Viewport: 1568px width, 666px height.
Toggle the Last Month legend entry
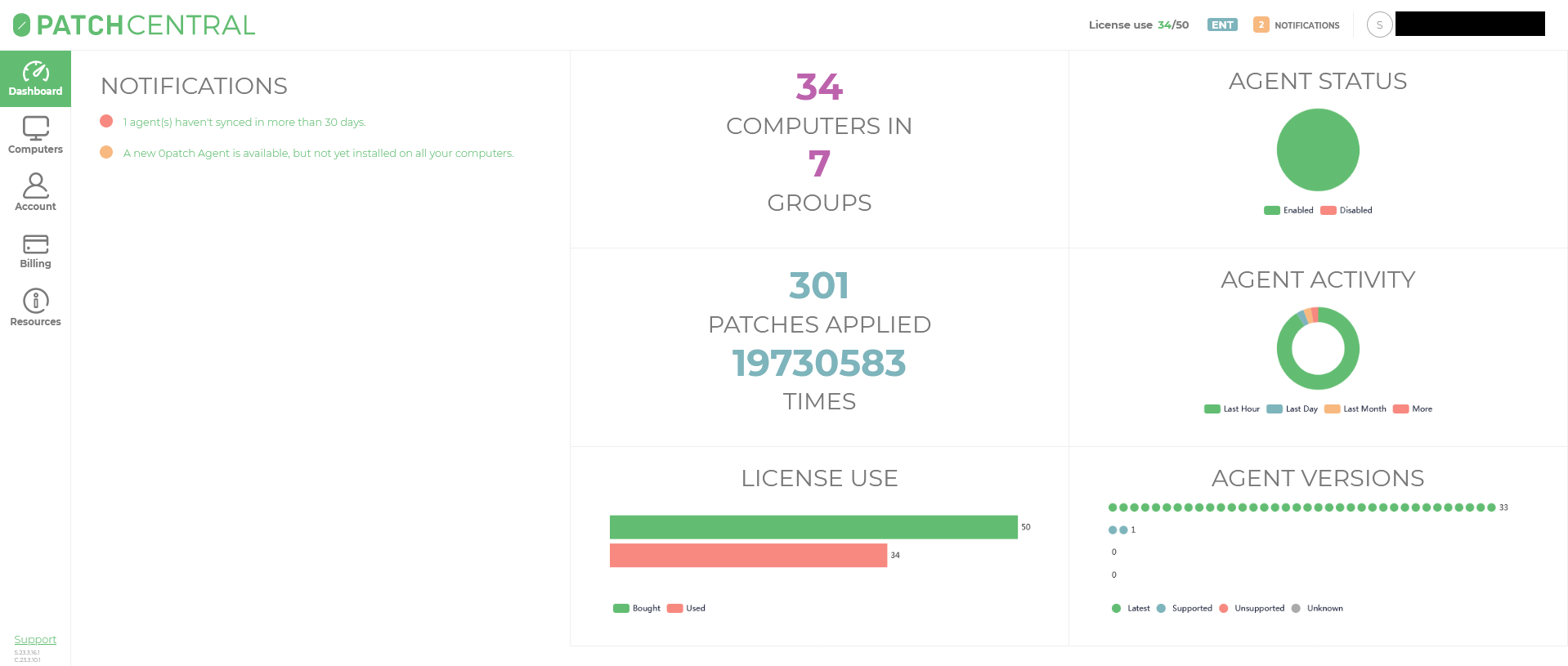coord(1355,409)
